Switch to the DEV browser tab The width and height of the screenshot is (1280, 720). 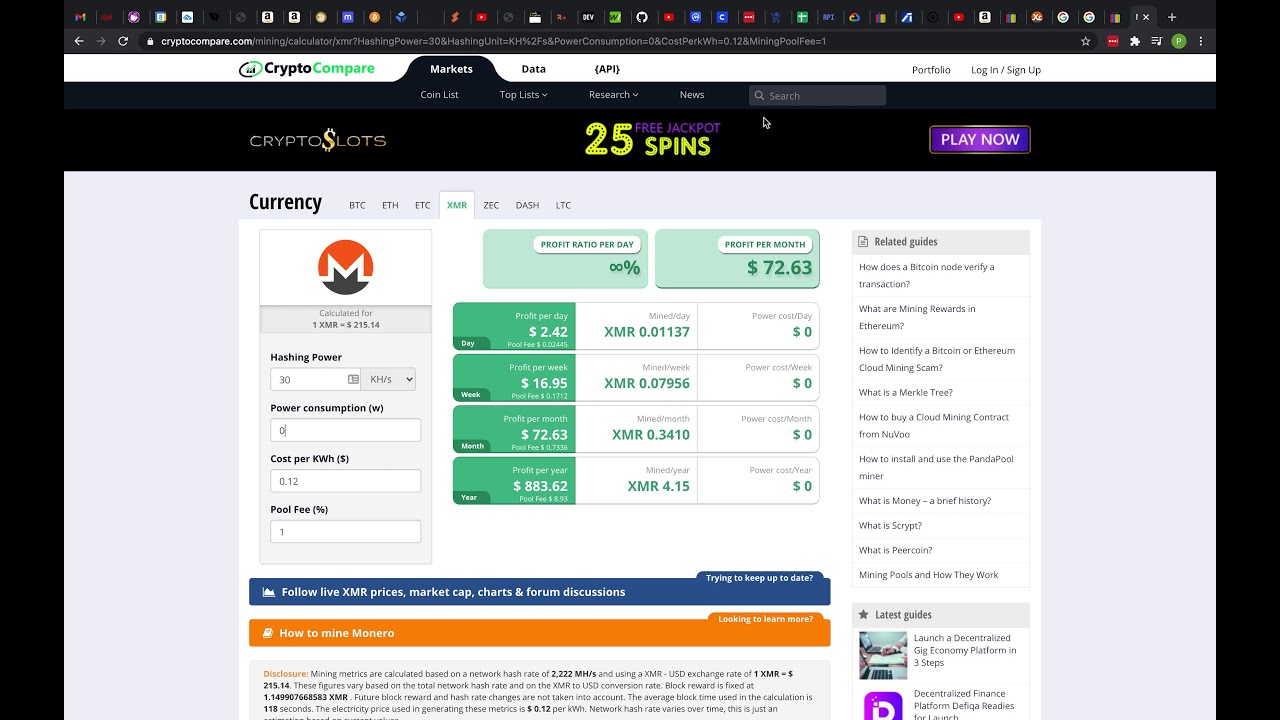click(588, 17)
